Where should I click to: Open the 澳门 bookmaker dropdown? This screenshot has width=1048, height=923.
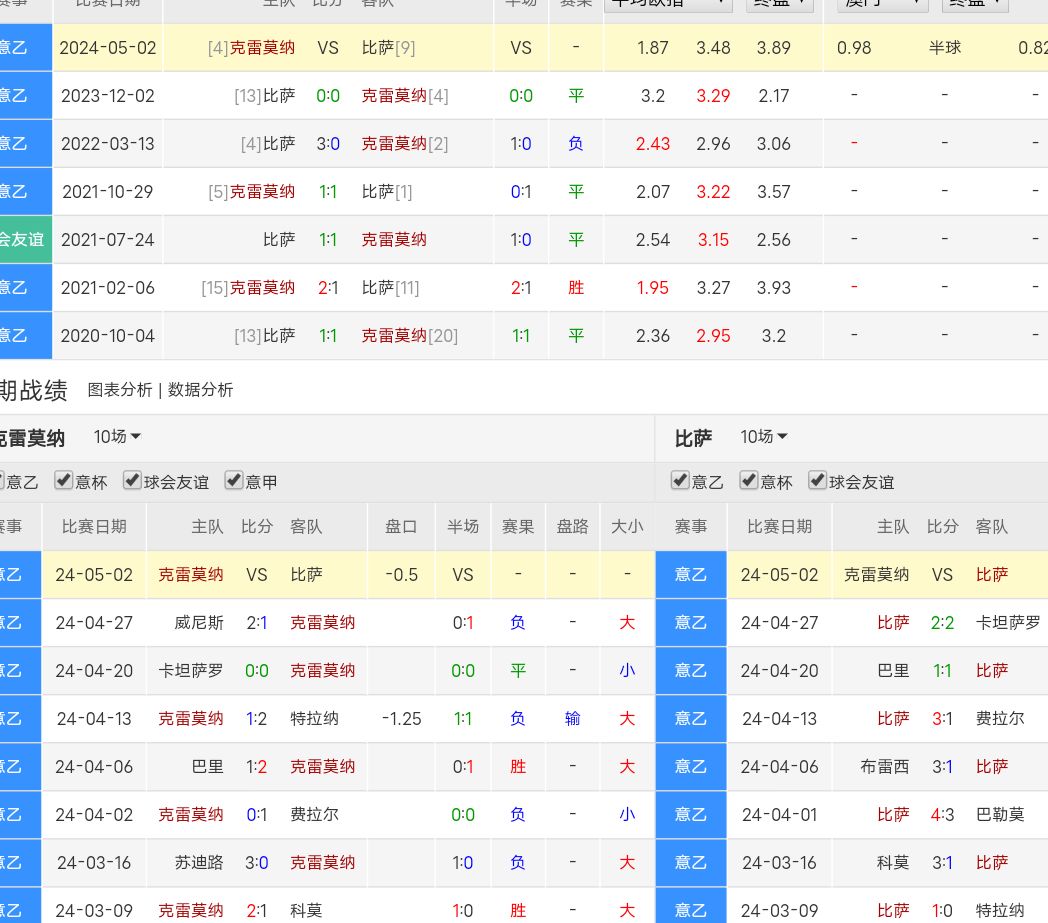pyautogui.click(x=883, y=3)
